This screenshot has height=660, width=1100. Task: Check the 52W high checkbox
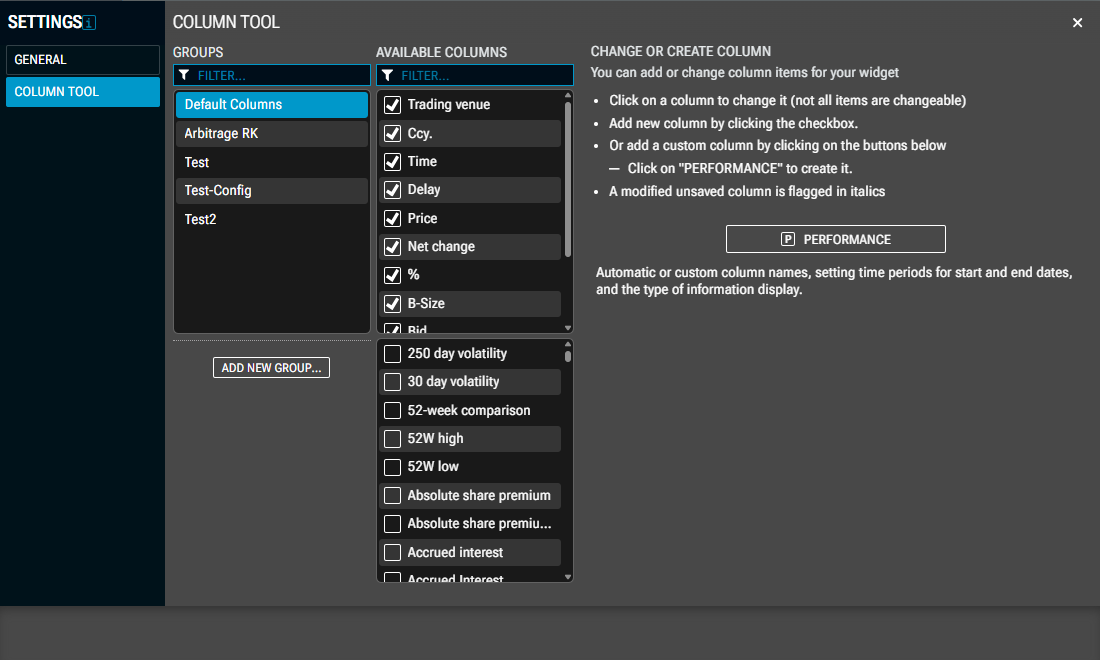point(392,438)
